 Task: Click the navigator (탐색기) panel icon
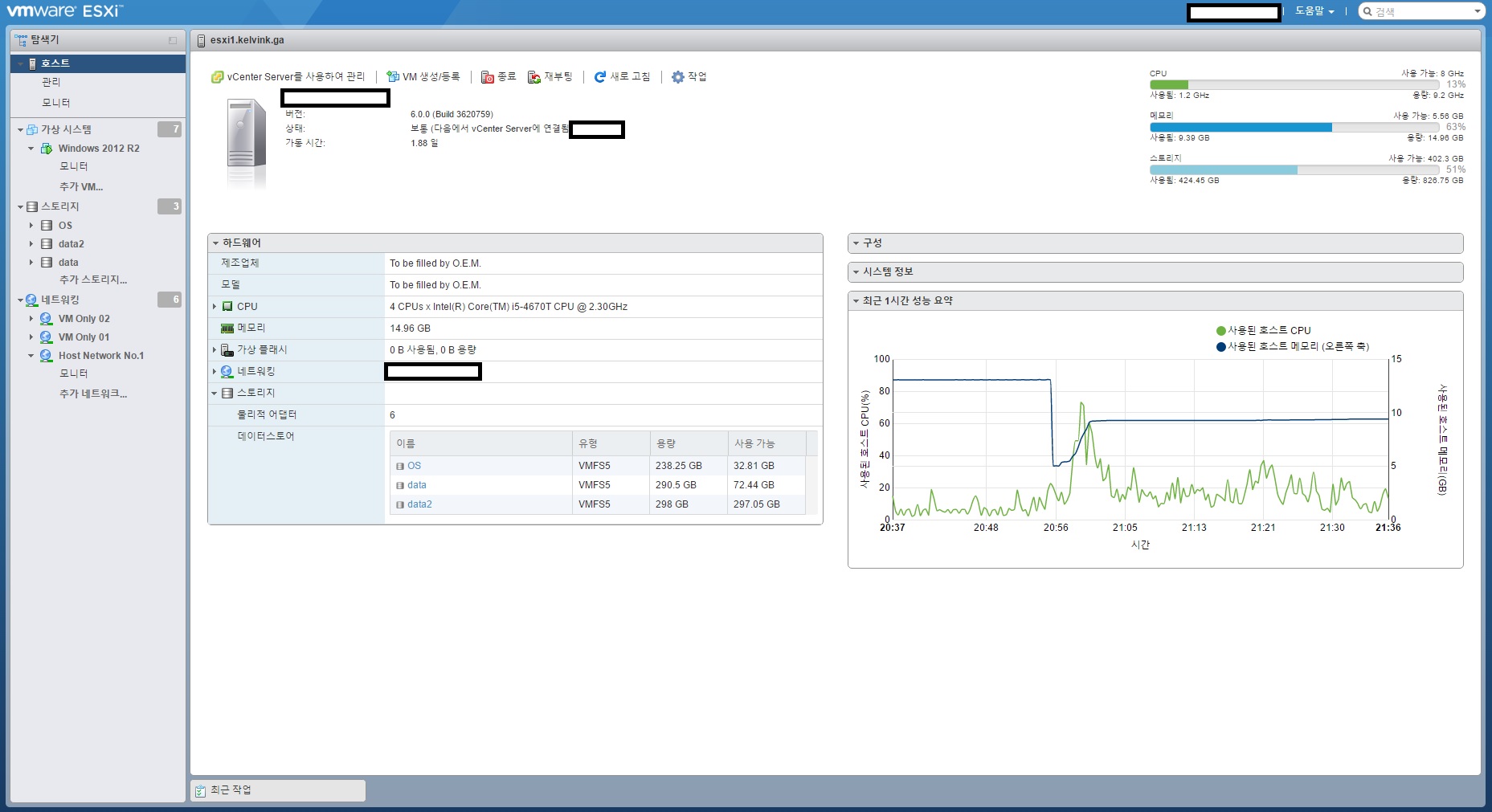coord(21,39)
